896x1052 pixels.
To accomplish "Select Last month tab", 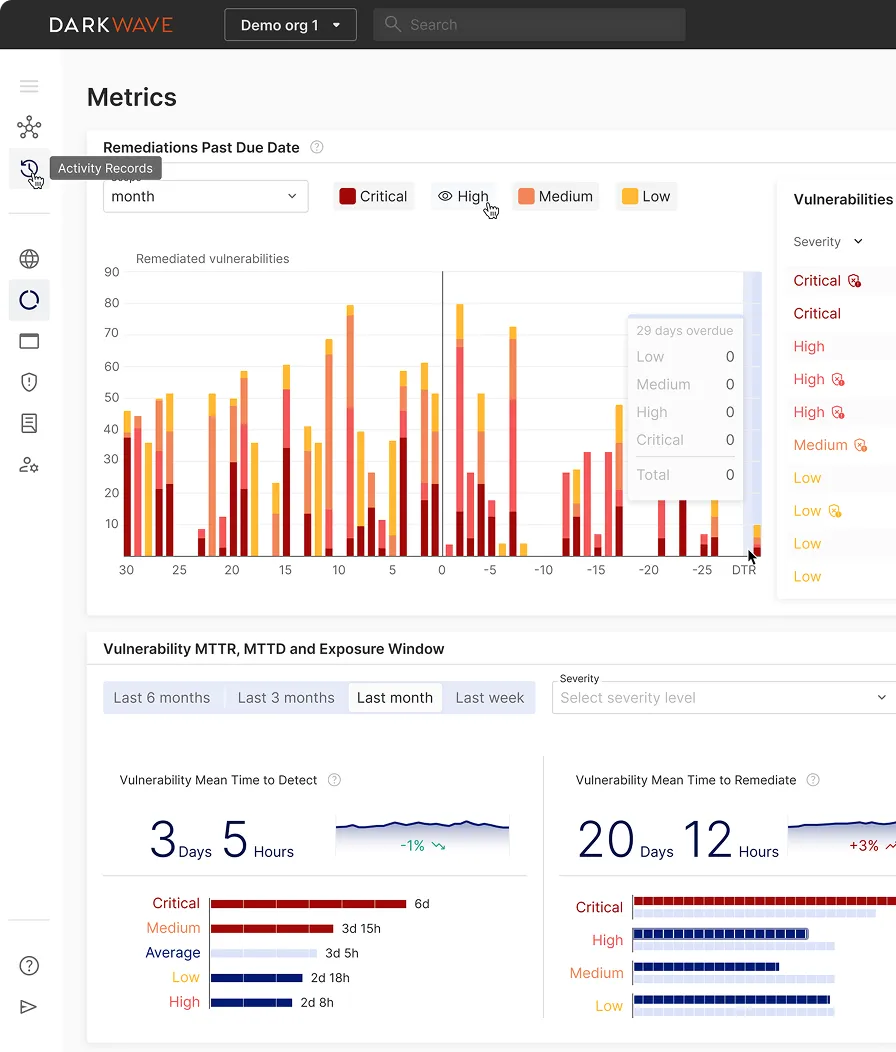I will [x=395, y=698].
